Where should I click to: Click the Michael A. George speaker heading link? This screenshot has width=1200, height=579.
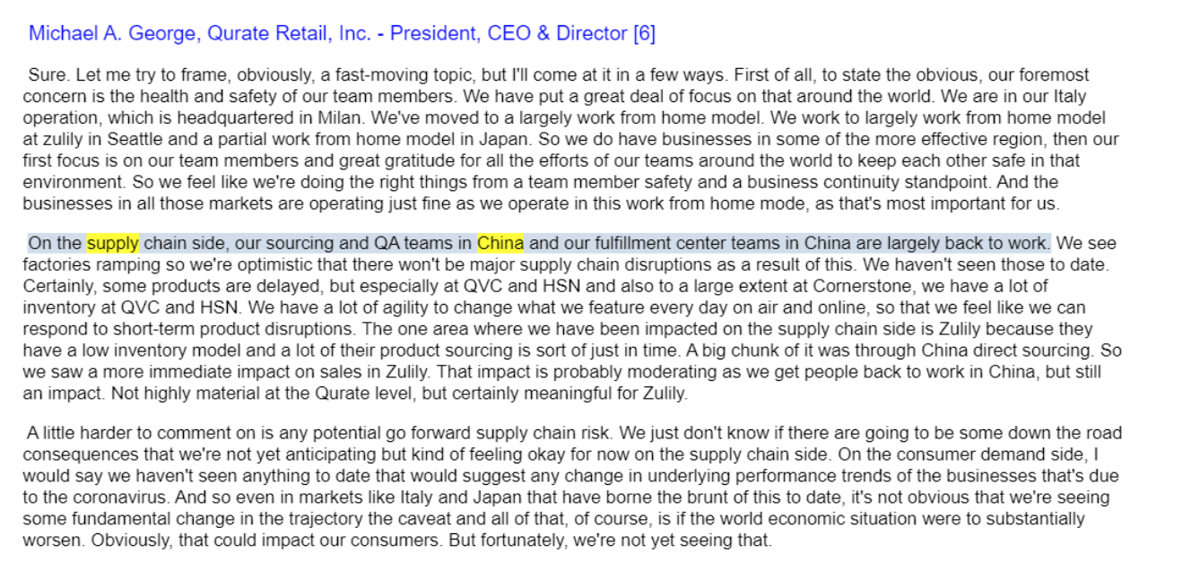(x=342, y=33)
